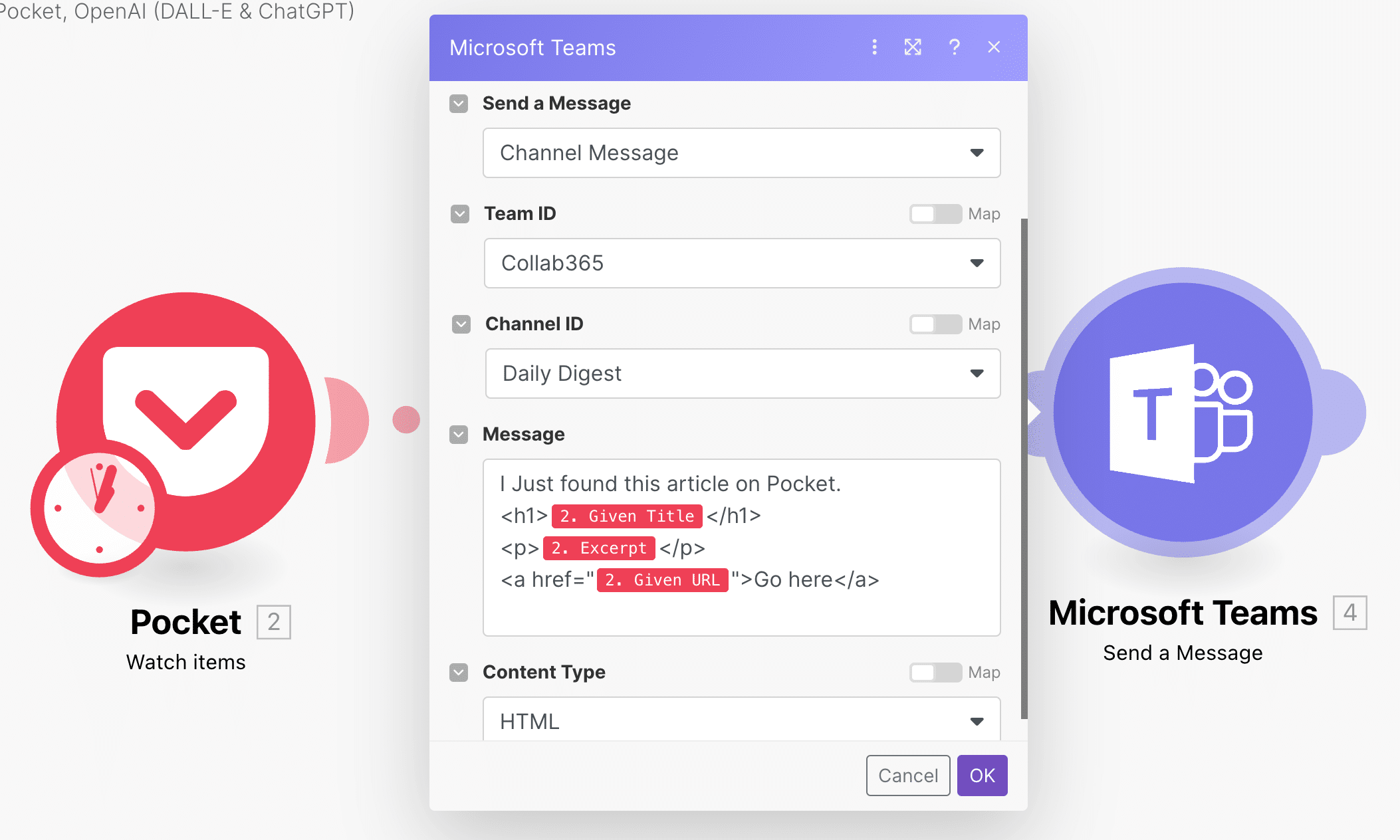The height and width of the screenshot is (840, 1400).
Task: Toggle the Map switch for Content Type
Action: point(934,673)
